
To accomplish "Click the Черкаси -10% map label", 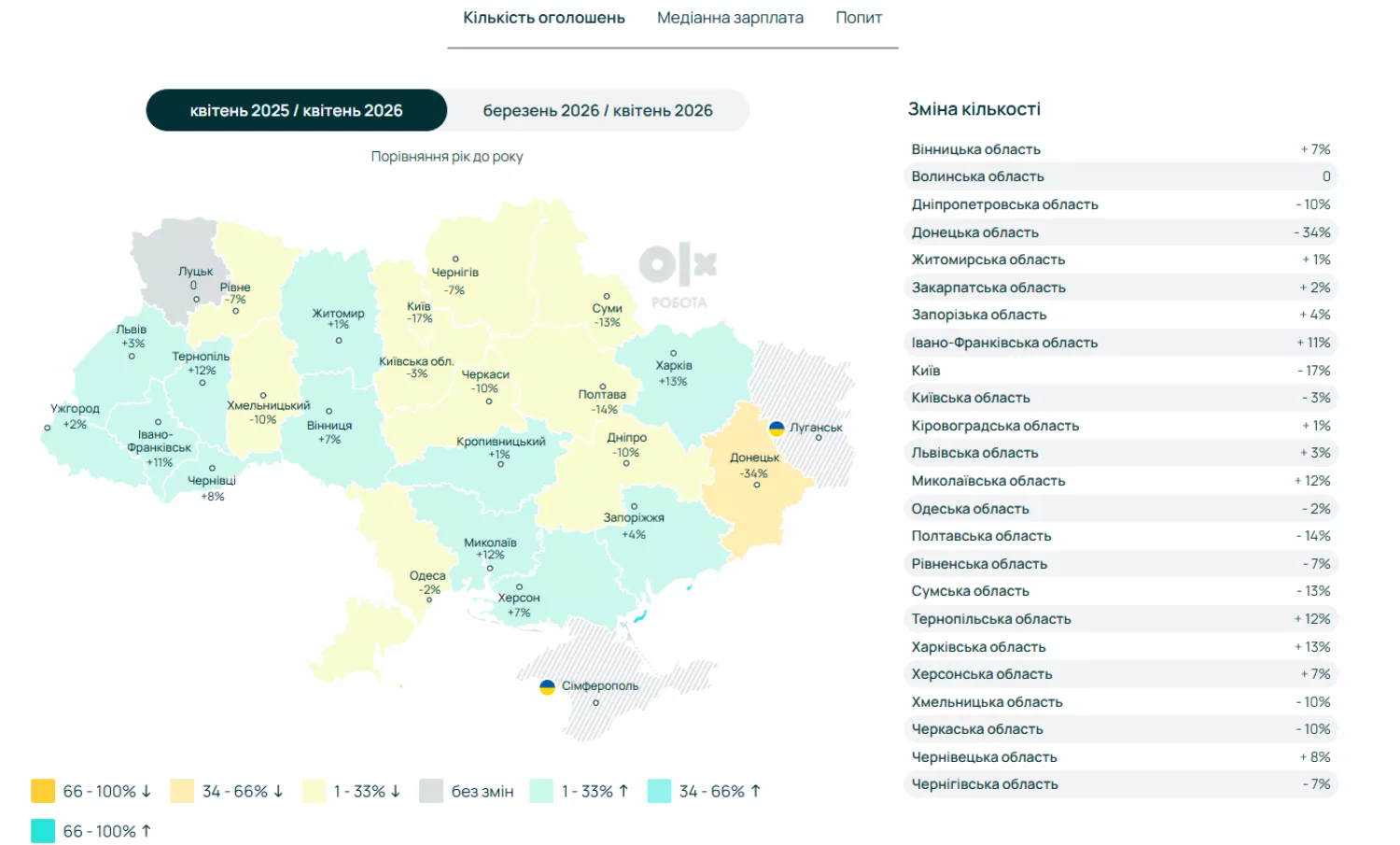I will [485, 381].
